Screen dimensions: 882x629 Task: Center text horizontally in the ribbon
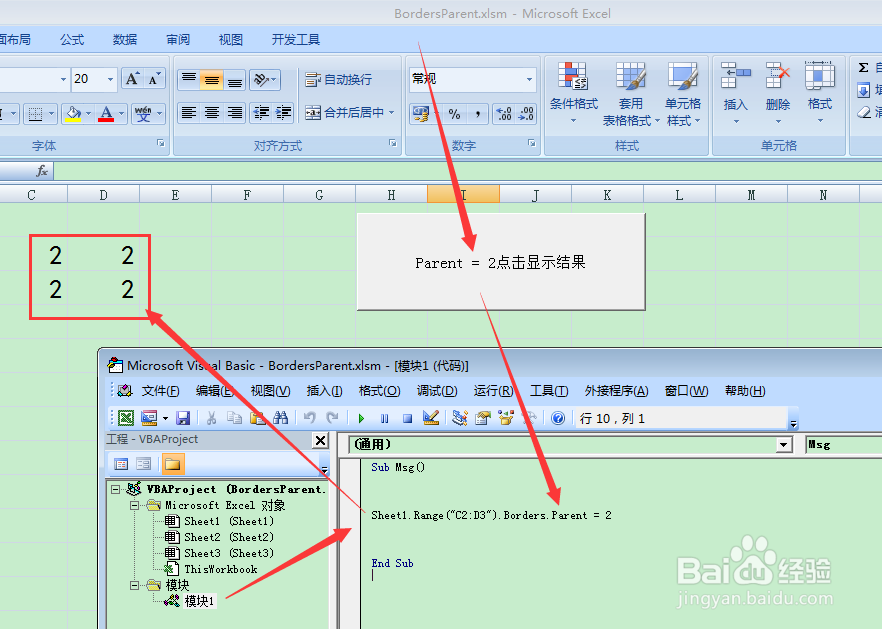pos(212,113)
